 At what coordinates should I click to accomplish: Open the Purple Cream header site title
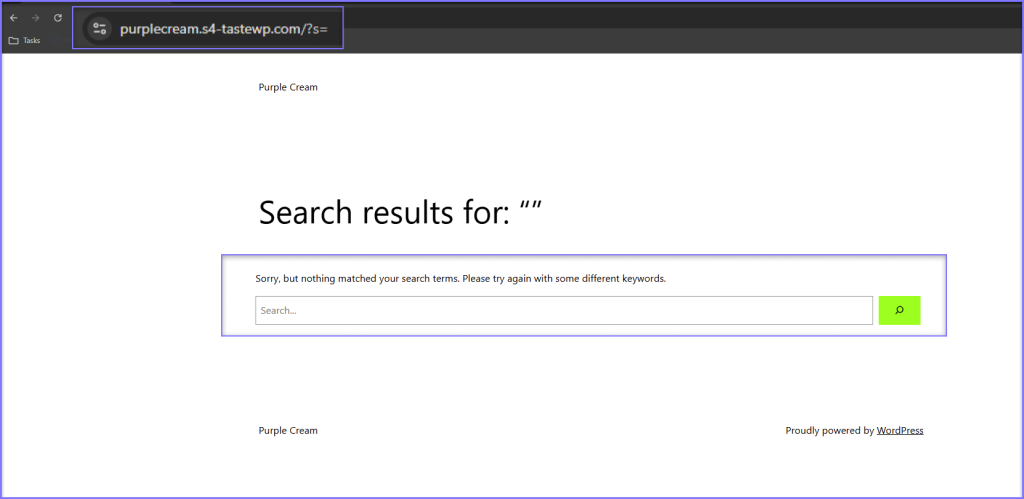click(x=288, y=87)
